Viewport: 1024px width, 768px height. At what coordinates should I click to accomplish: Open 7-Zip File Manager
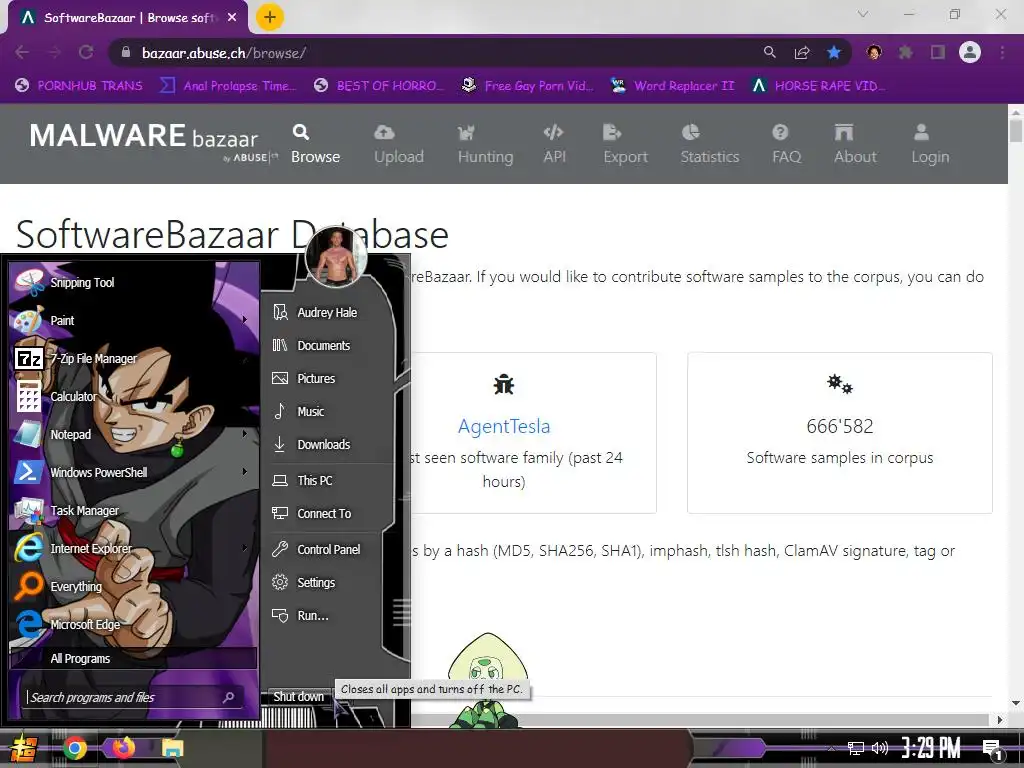(x=134, y=359)
